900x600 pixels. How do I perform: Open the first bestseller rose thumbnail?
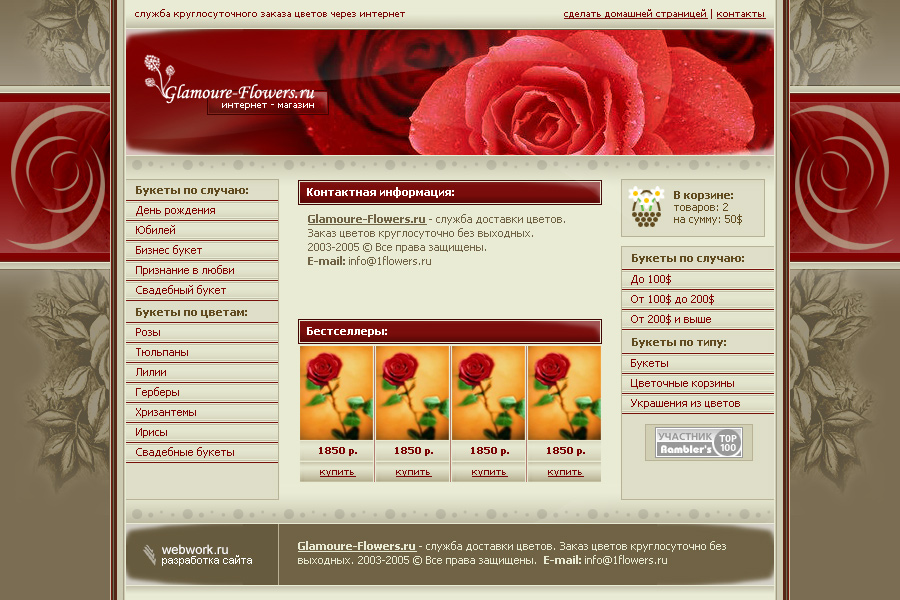(337, 393)
